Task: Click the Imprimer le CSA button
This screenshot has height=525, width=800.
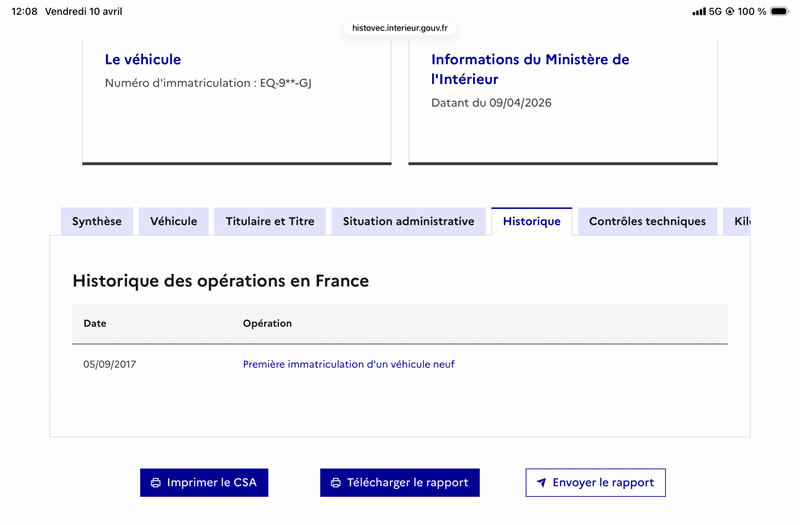Action: point(204,483)
